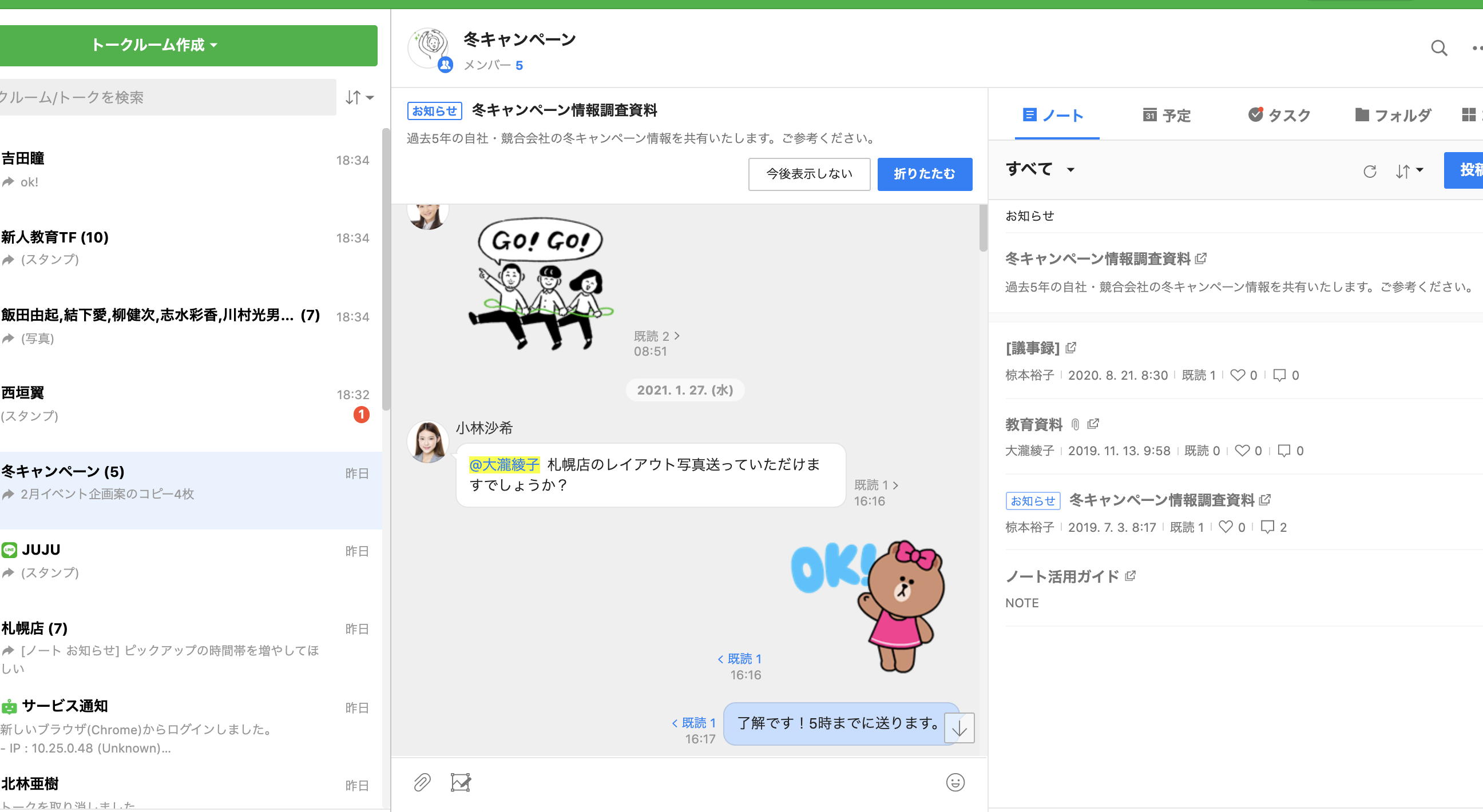The width and height of the screenshot is (1483, 812).
Task: Click the image capture icon in message bar
Action: pyautogui.click(x=461, y=782)
